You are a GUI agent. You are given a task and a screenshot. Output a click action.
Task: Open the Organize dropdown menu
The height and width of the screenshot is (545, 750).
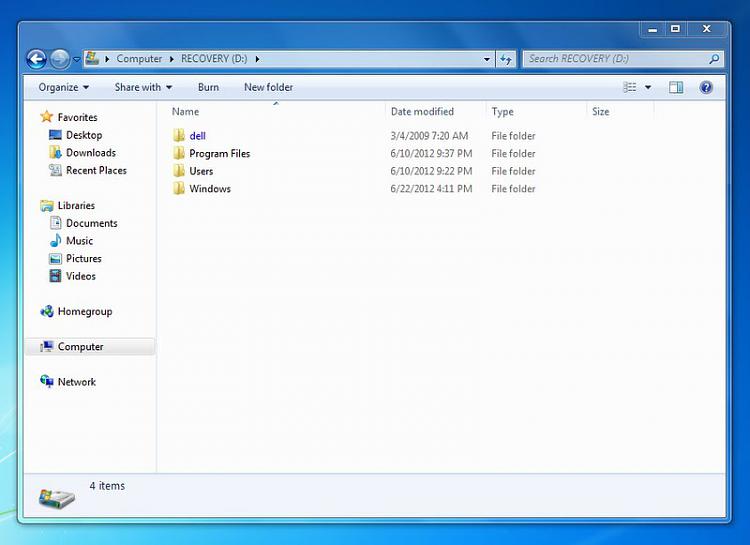tap(64, 88)
